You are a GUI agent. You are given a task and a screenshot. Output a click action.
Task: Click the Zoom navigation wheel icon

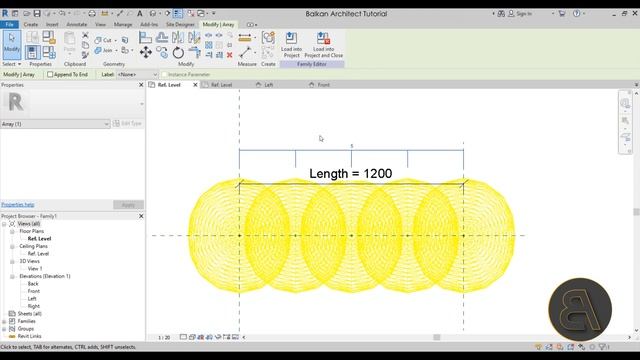coord(625,103)
